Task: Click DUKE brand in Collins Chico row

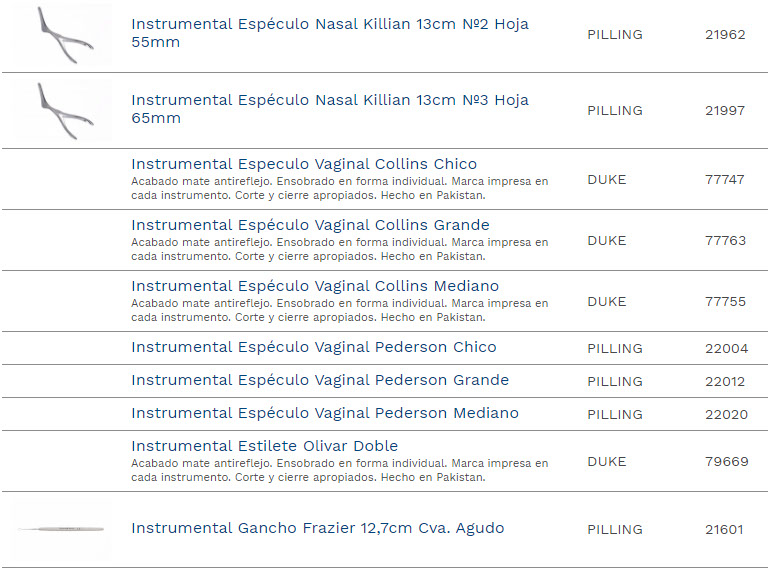Action: 606,180
